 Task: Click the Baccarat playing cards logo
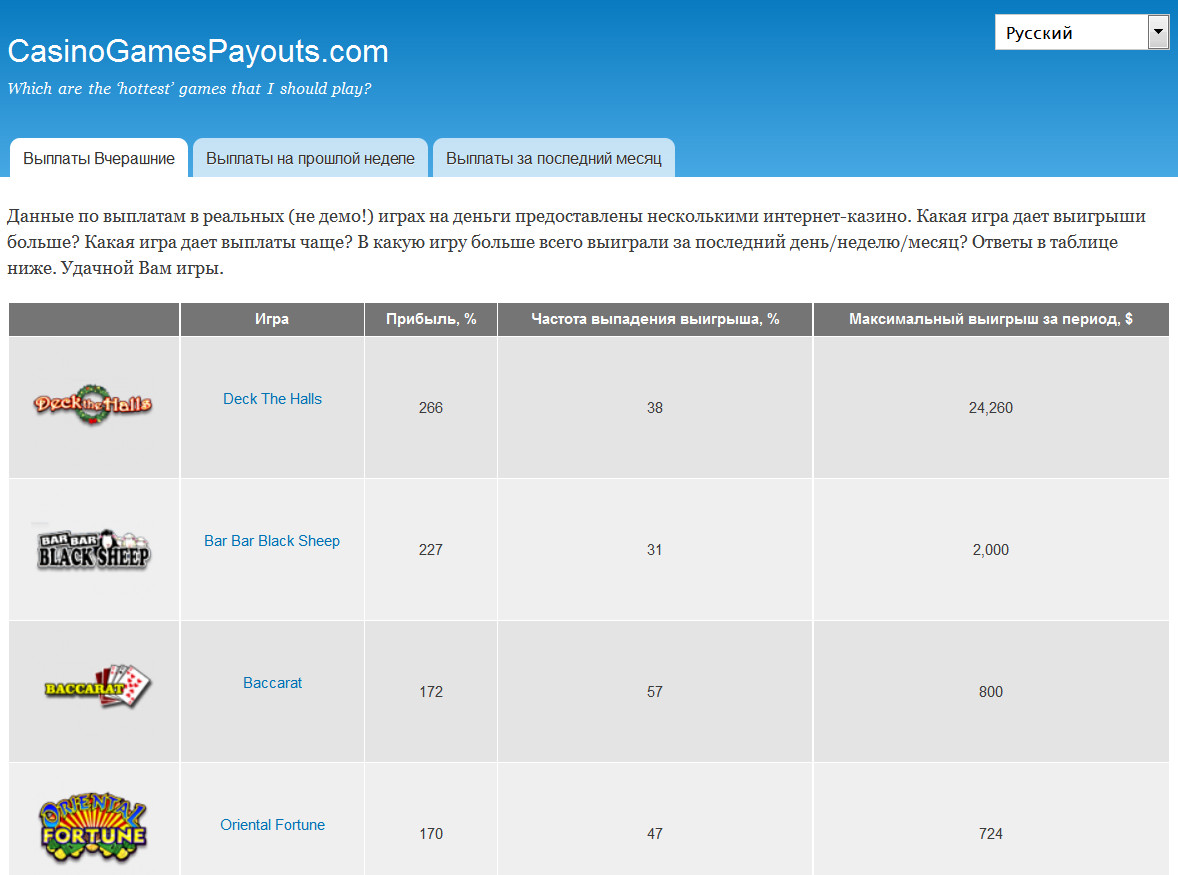[x=93, y=690]
